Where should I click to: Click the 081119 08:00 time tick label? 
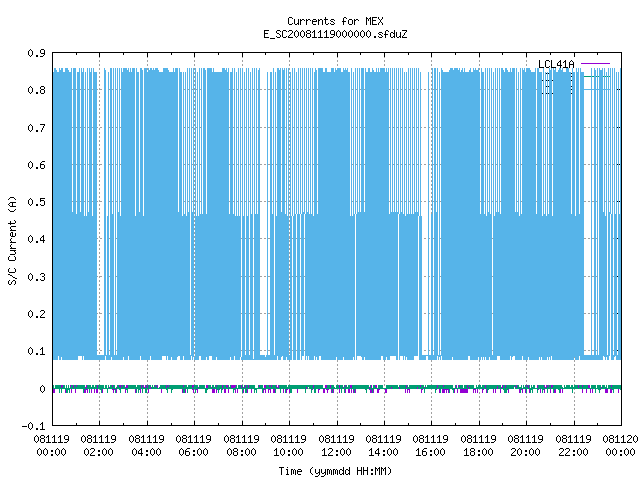click(241, 446)
